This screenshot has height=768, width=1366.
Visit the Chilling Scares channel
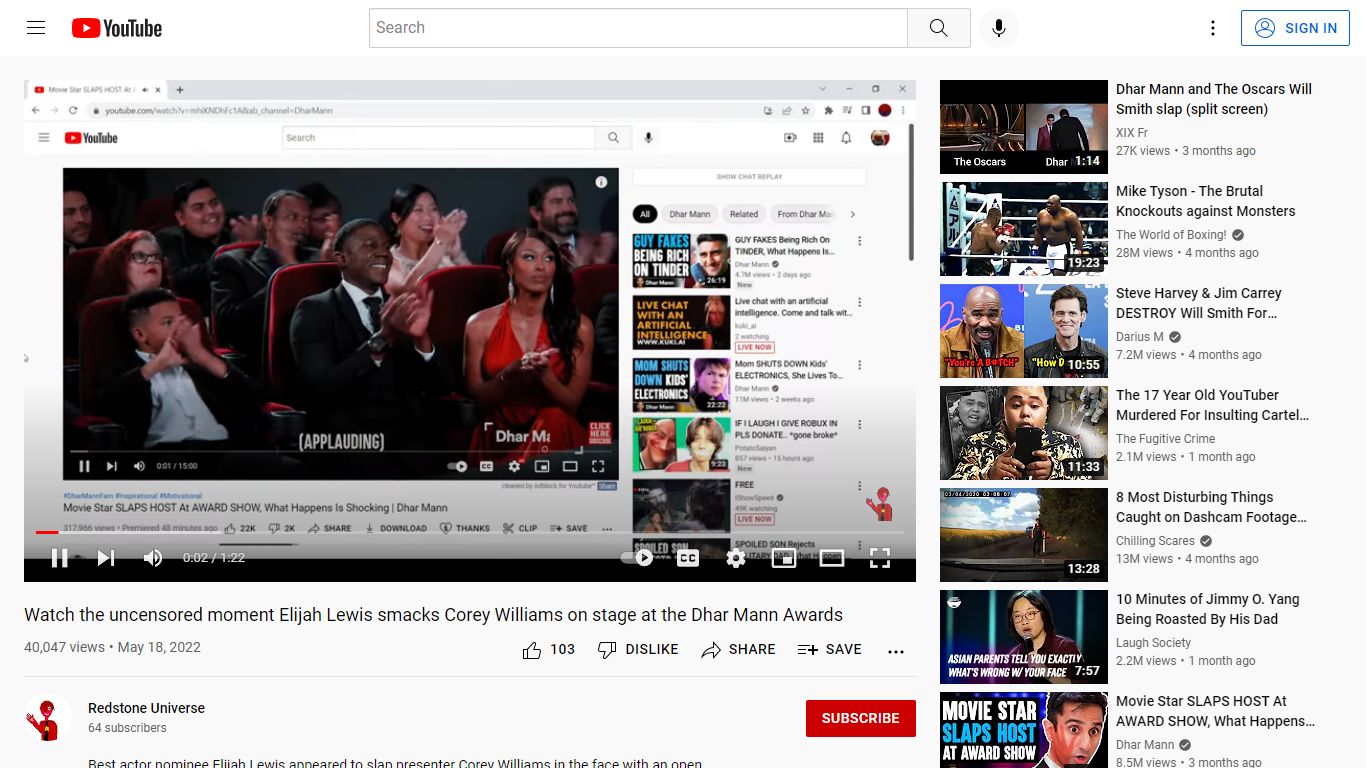[x=1155, y=541]
